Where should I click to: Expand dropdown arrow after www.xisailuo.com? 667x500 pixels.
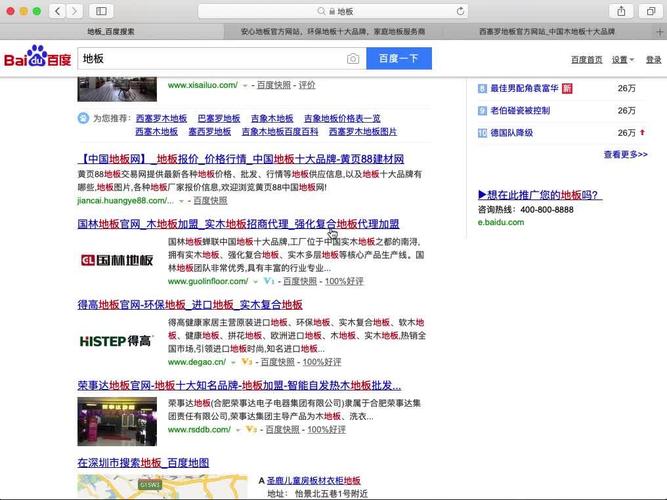245,86
